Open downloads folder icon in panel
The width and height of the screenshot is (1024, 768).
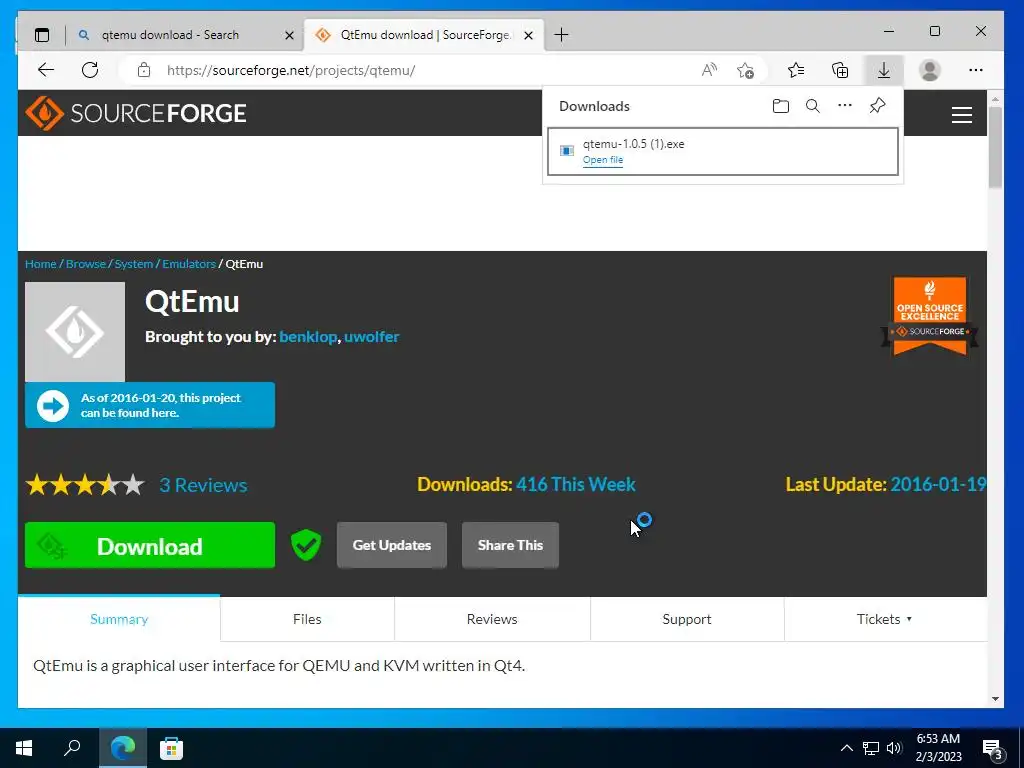point(780,106)
